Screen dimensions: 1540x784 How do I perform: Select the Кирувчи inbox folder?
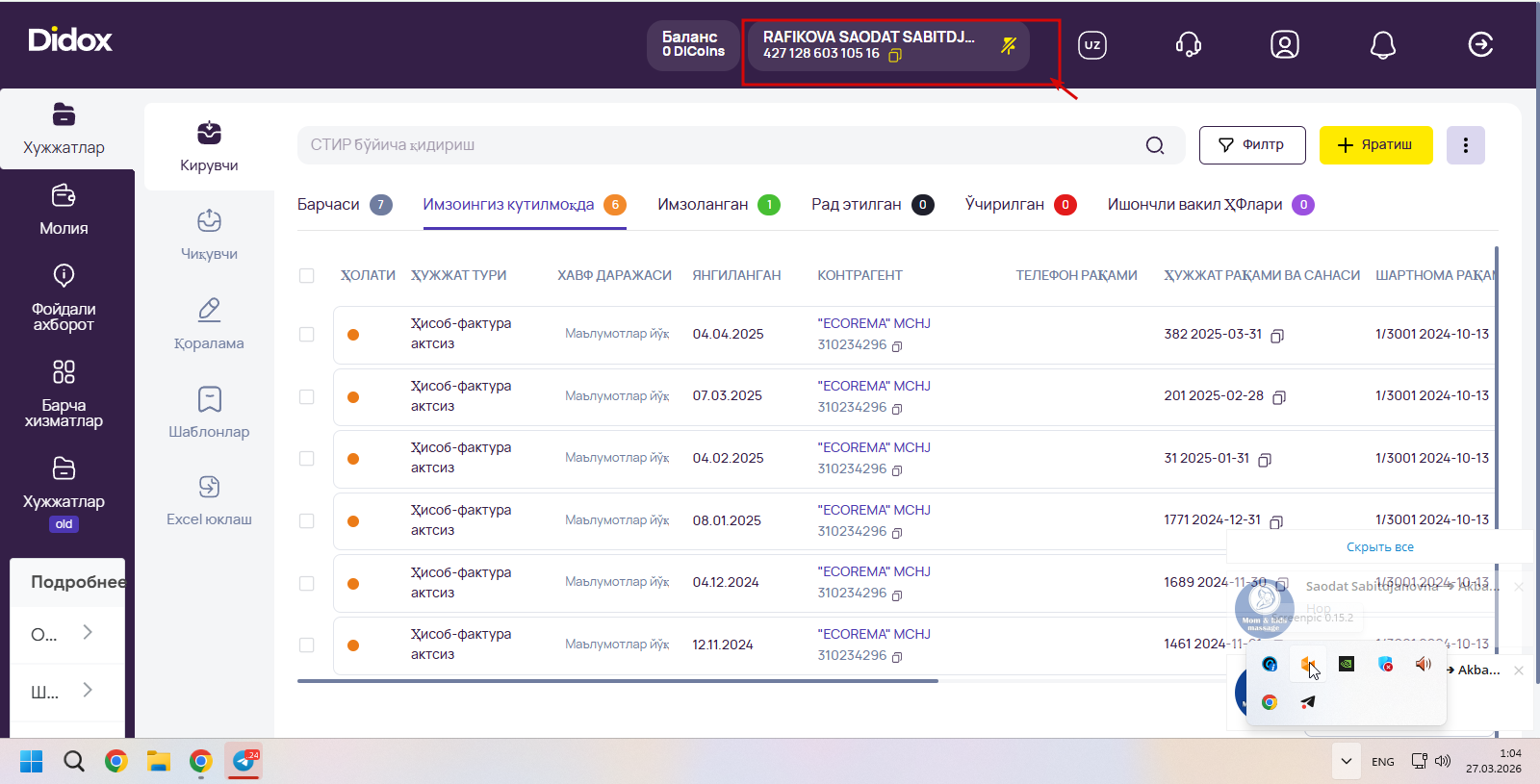pyautogui.click(x=209, y=146)
